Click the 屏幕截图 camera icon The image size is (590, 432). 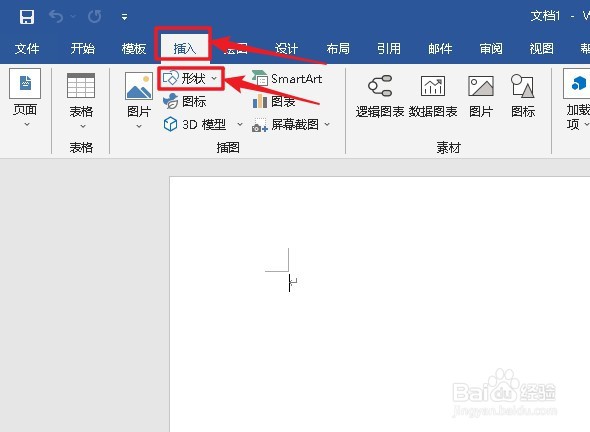[x=260, y=125]
